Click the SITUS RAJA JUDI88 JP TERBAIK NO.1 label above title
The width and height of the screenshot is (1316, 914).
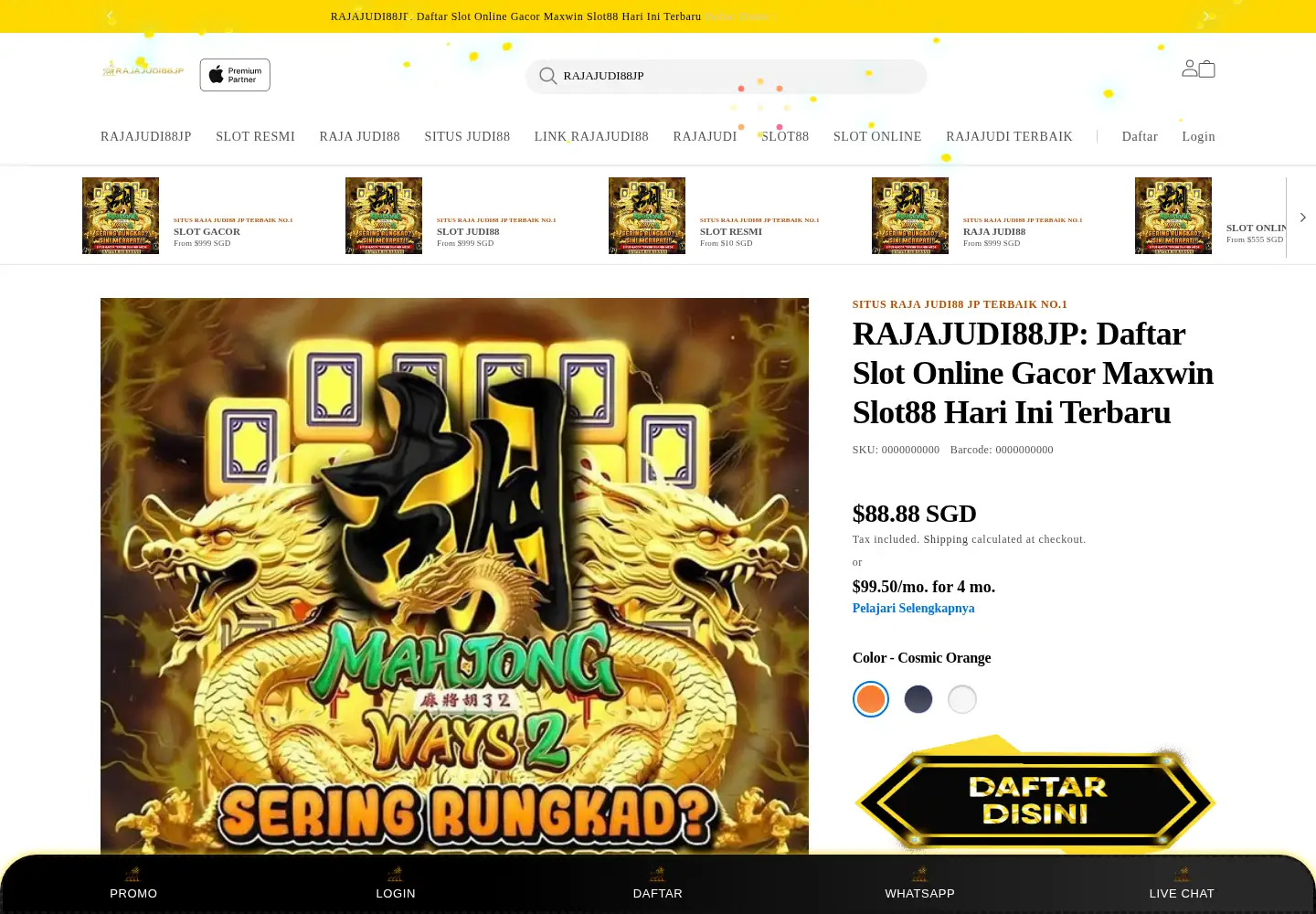(x=960, y=304)
